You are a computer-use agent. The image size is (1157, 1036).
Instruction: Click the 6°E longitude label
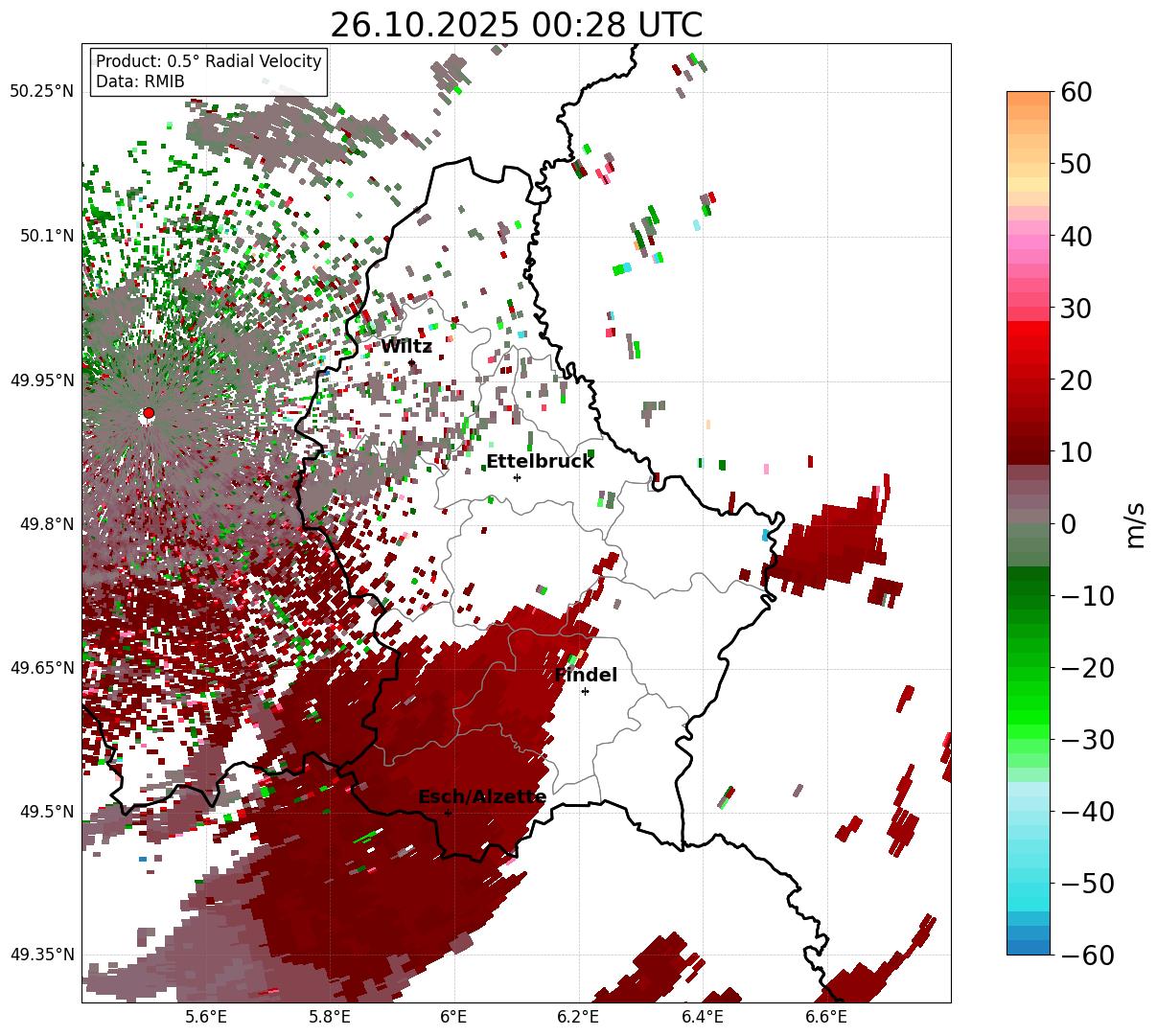(x=453, y=1017)
